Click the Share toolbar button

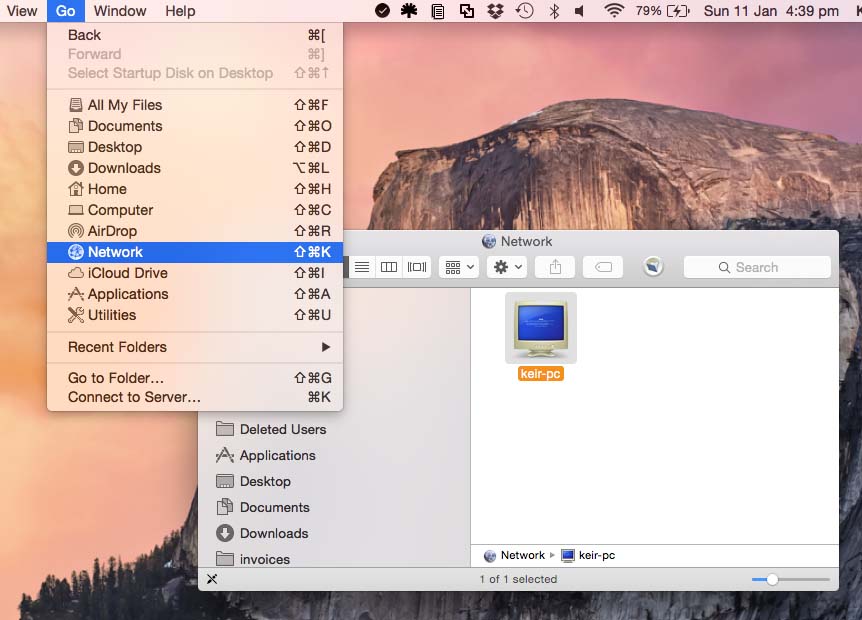point(555,268)
